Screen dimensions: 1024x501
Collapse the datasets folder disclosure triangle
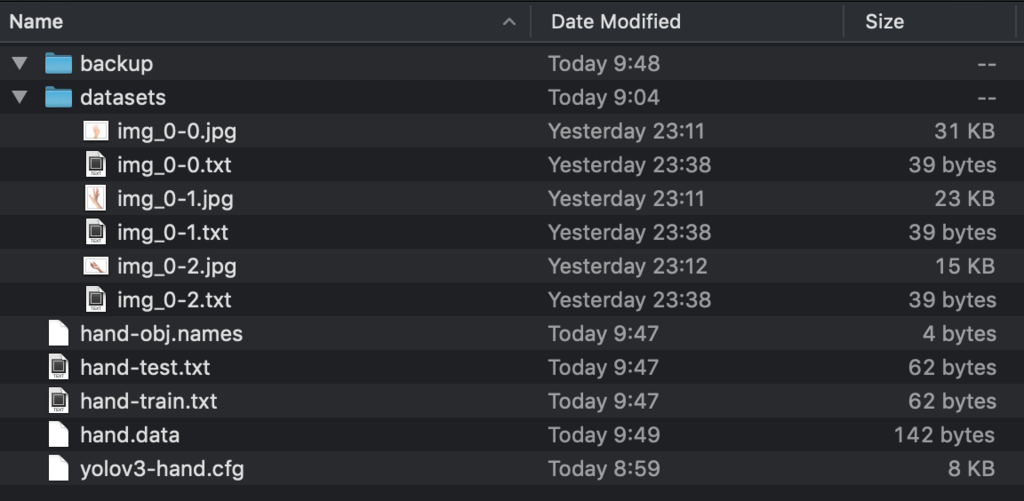tap(19, 98)
